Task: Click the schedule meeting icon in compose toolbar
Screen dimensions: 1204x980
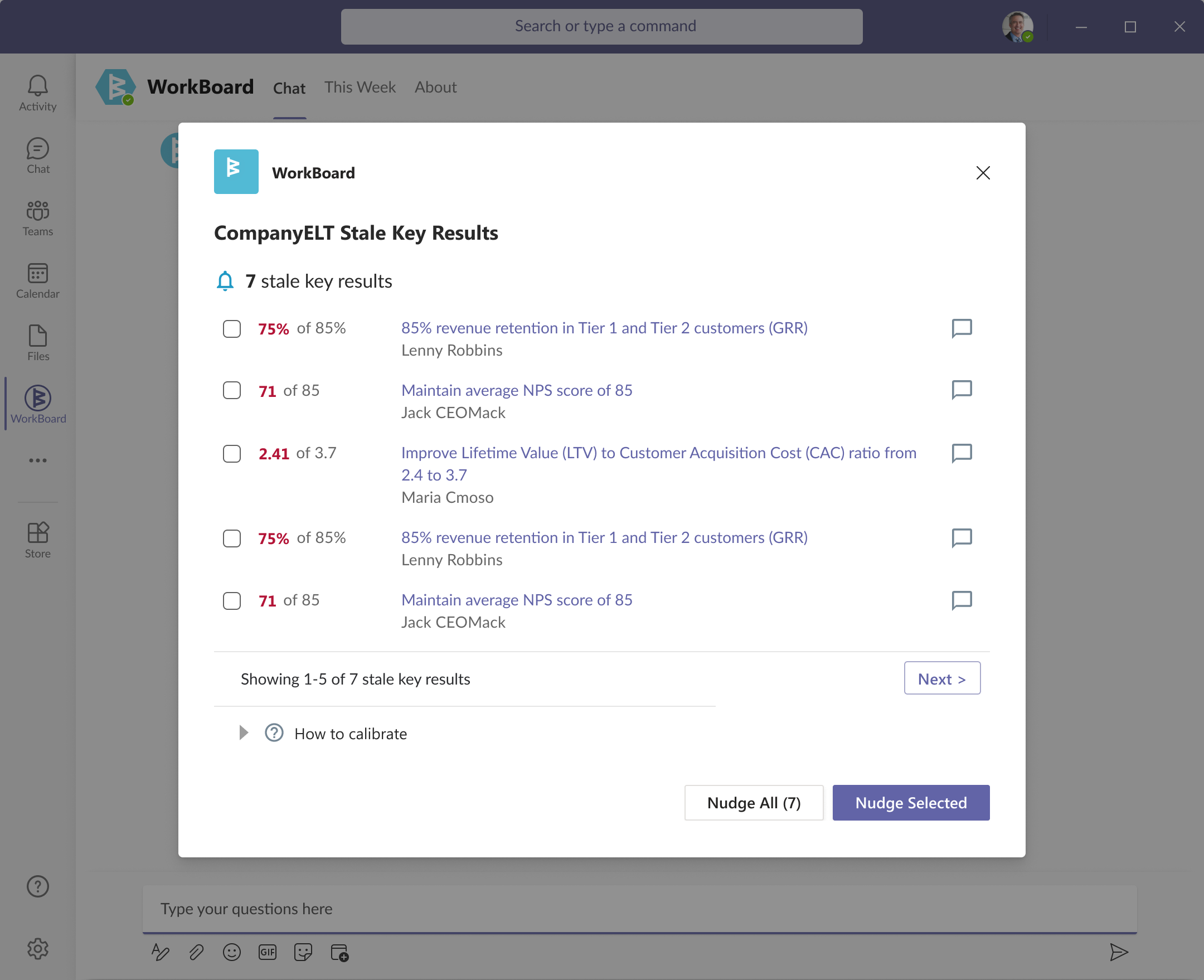Action: pos(339,953)
